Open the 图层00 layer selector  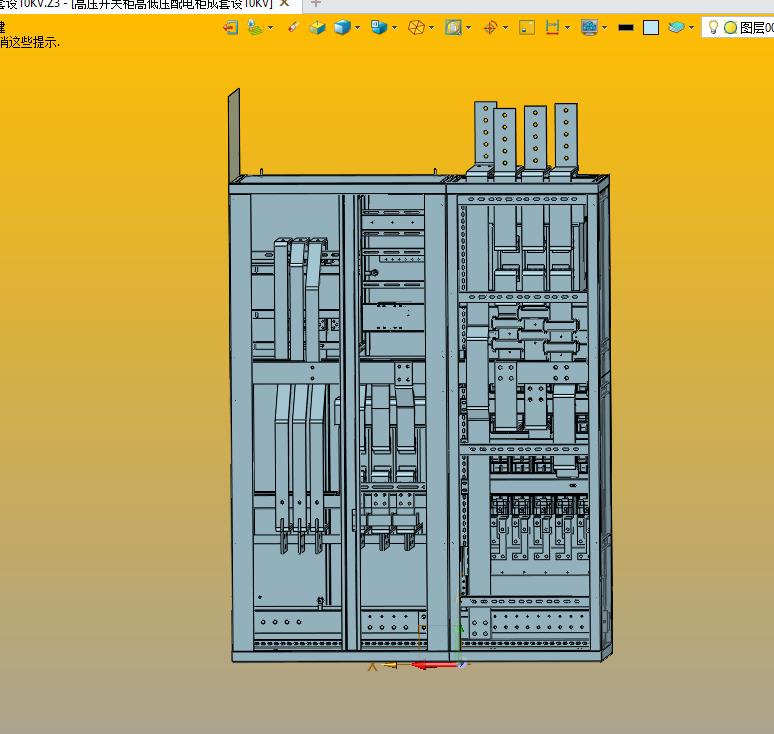[755, 28]
